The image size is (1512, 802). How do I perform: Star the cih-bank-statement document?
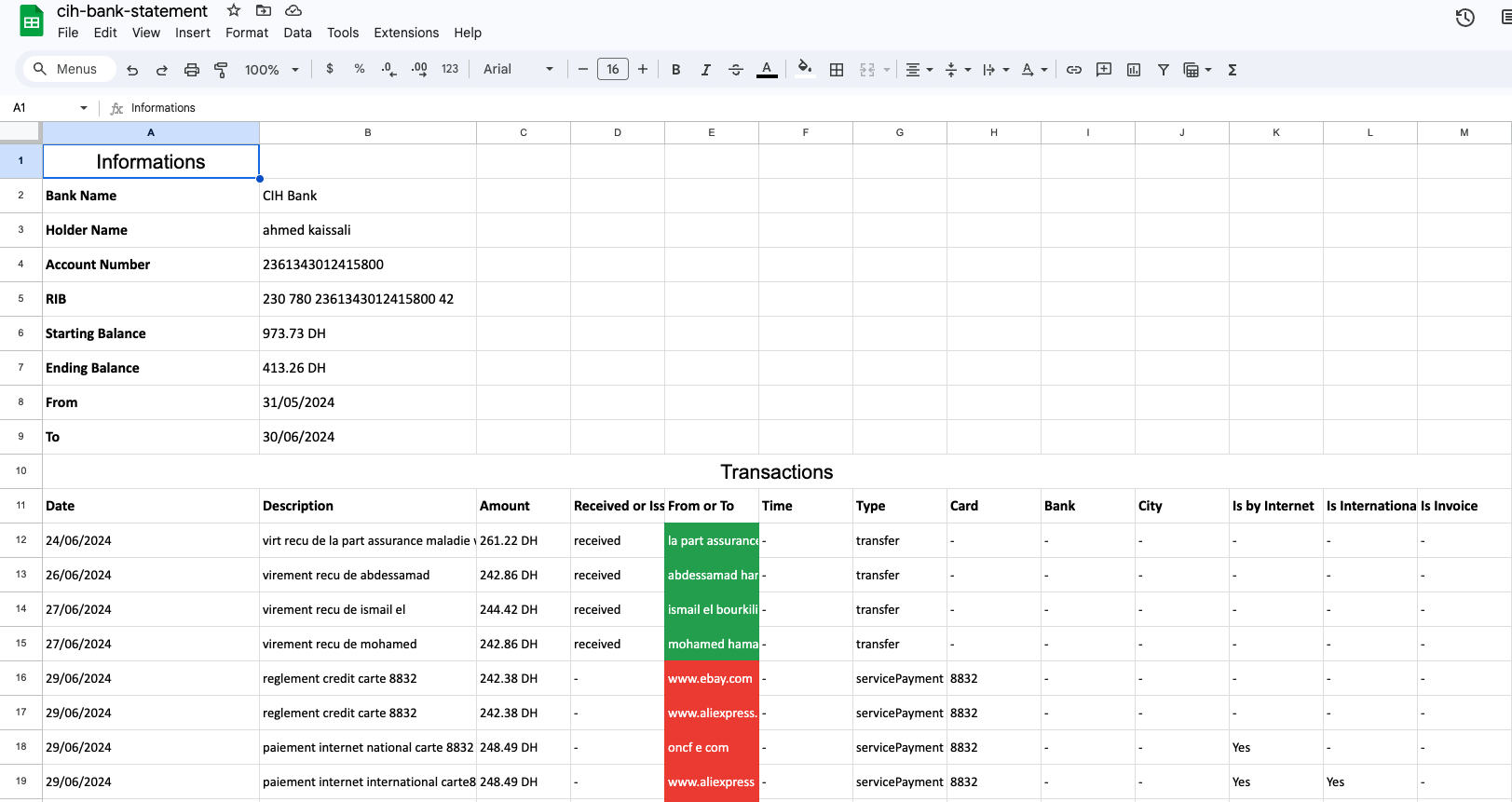234,10
